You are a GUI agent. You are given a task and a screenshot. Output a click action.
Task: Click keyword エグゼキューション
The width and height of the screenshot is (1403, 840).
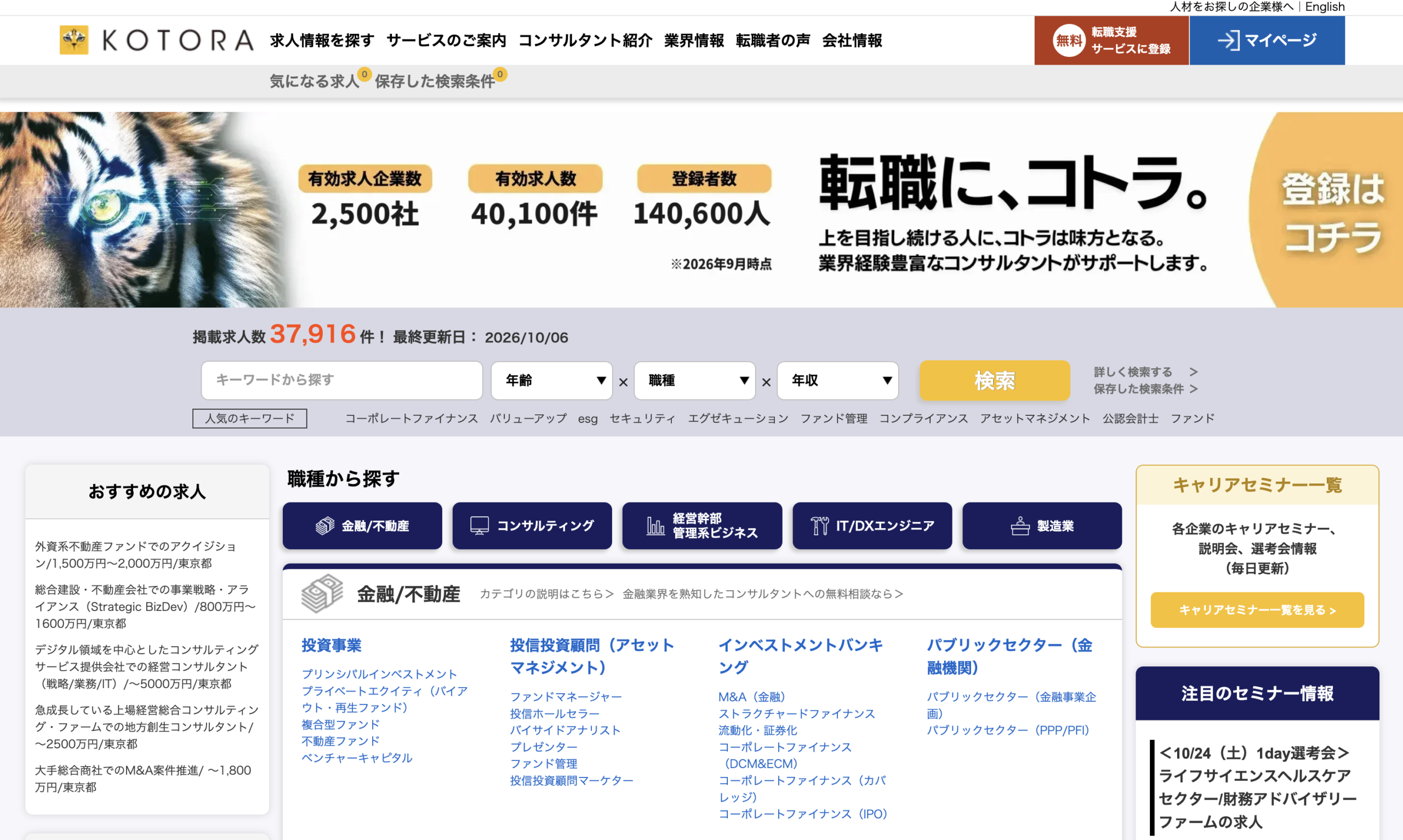point(738,418)
